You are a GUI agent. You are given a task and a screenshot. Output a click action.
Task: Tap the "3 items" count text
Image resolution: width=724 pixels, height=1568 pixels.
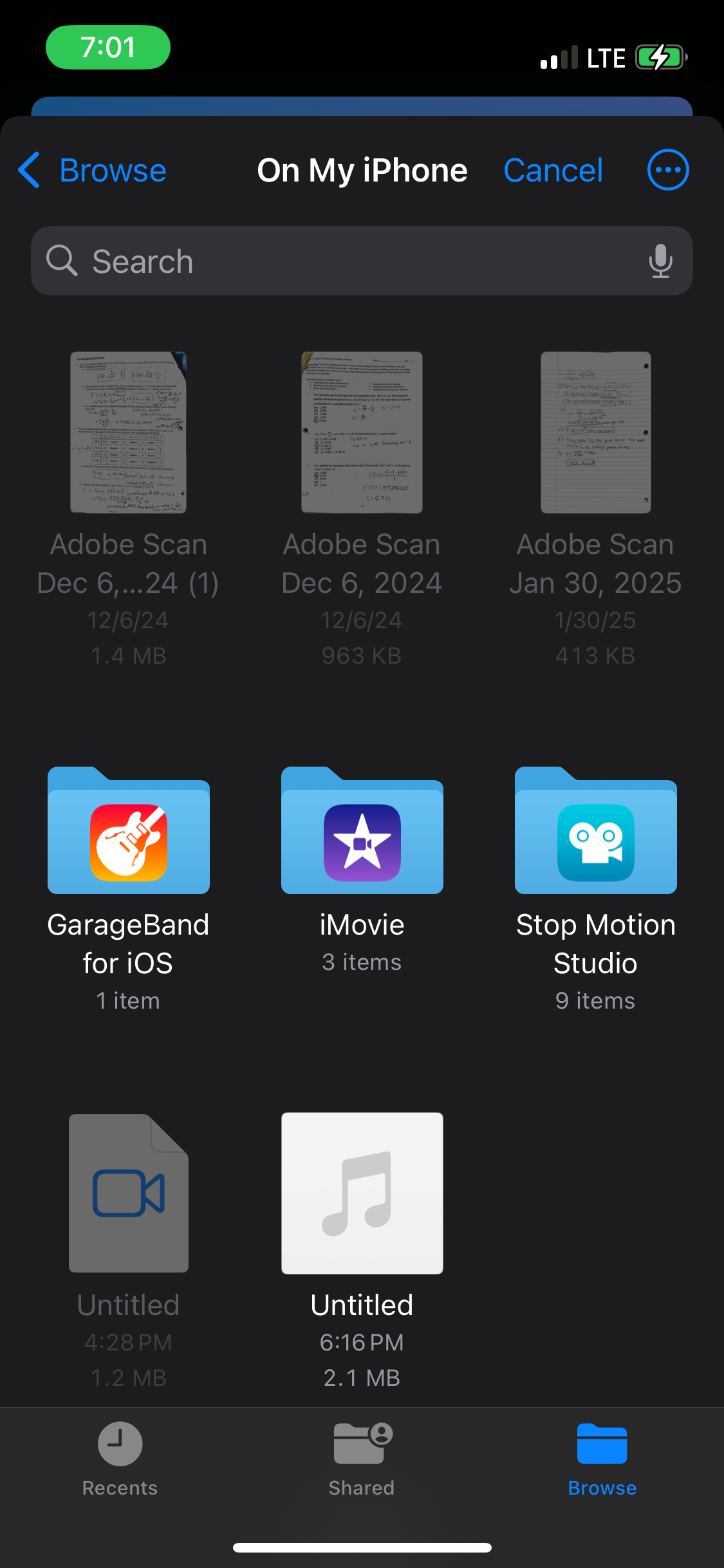362,962
